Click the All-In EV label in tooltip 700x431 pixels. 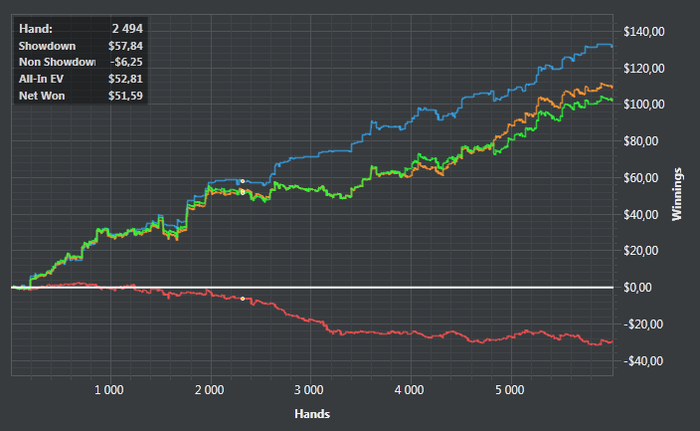(41, 79)
